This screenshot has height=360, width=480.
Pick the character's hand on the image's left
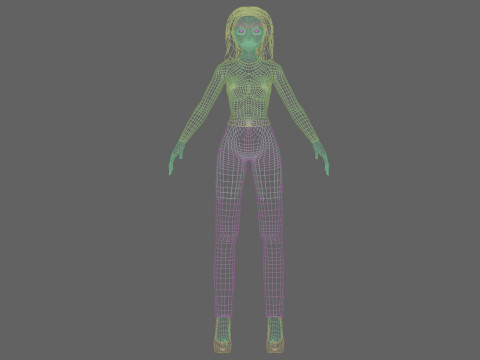176,157
